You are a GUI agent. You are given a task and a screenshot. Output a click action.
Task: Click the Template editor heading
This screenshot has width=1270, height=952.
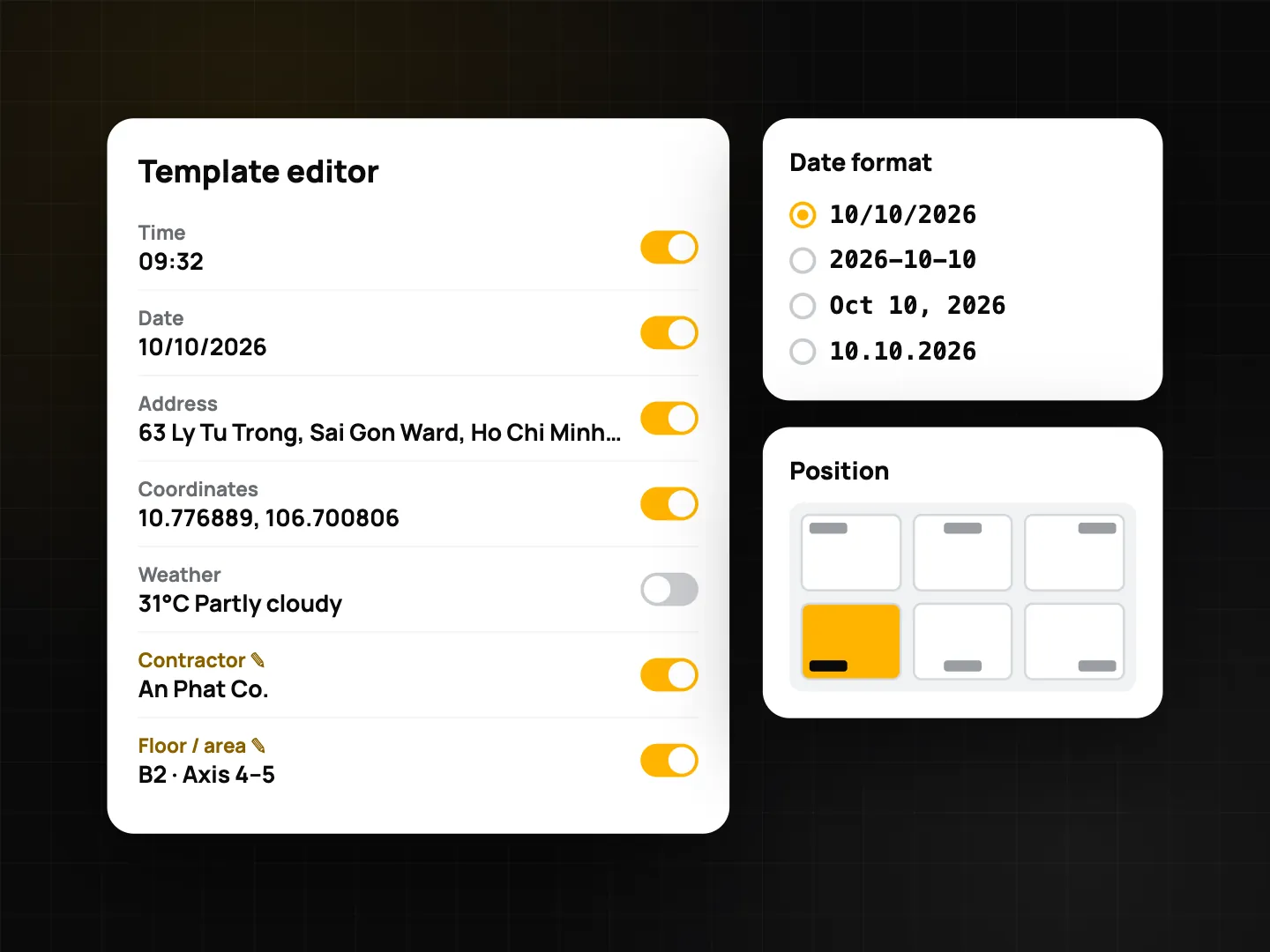click(258, 172)
